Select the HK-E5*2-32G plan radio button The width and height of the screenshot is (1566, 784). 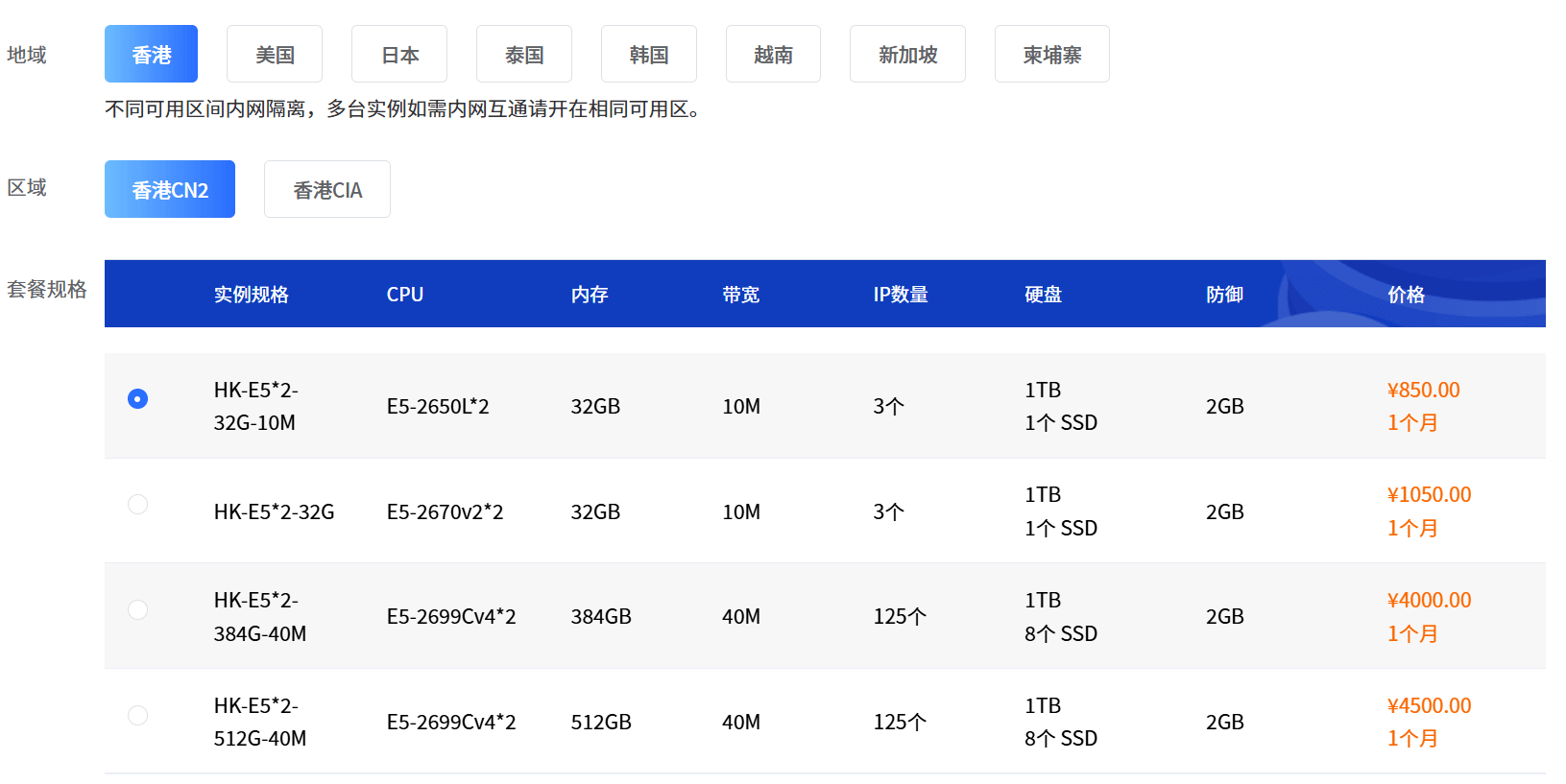(x=138, y=504)
